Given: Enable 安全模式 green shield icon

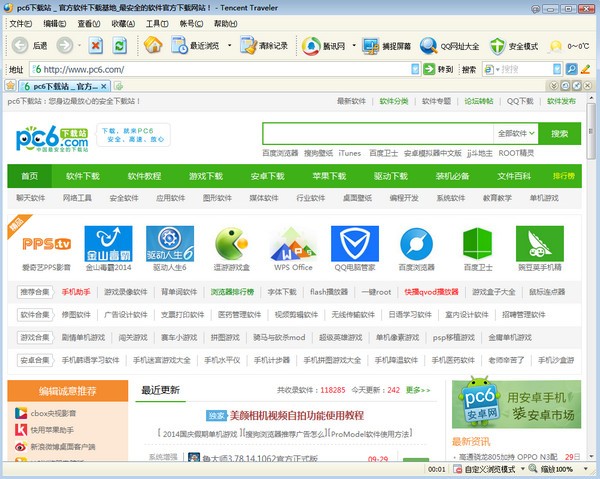Looking at the screenshot, I should 497,46.
